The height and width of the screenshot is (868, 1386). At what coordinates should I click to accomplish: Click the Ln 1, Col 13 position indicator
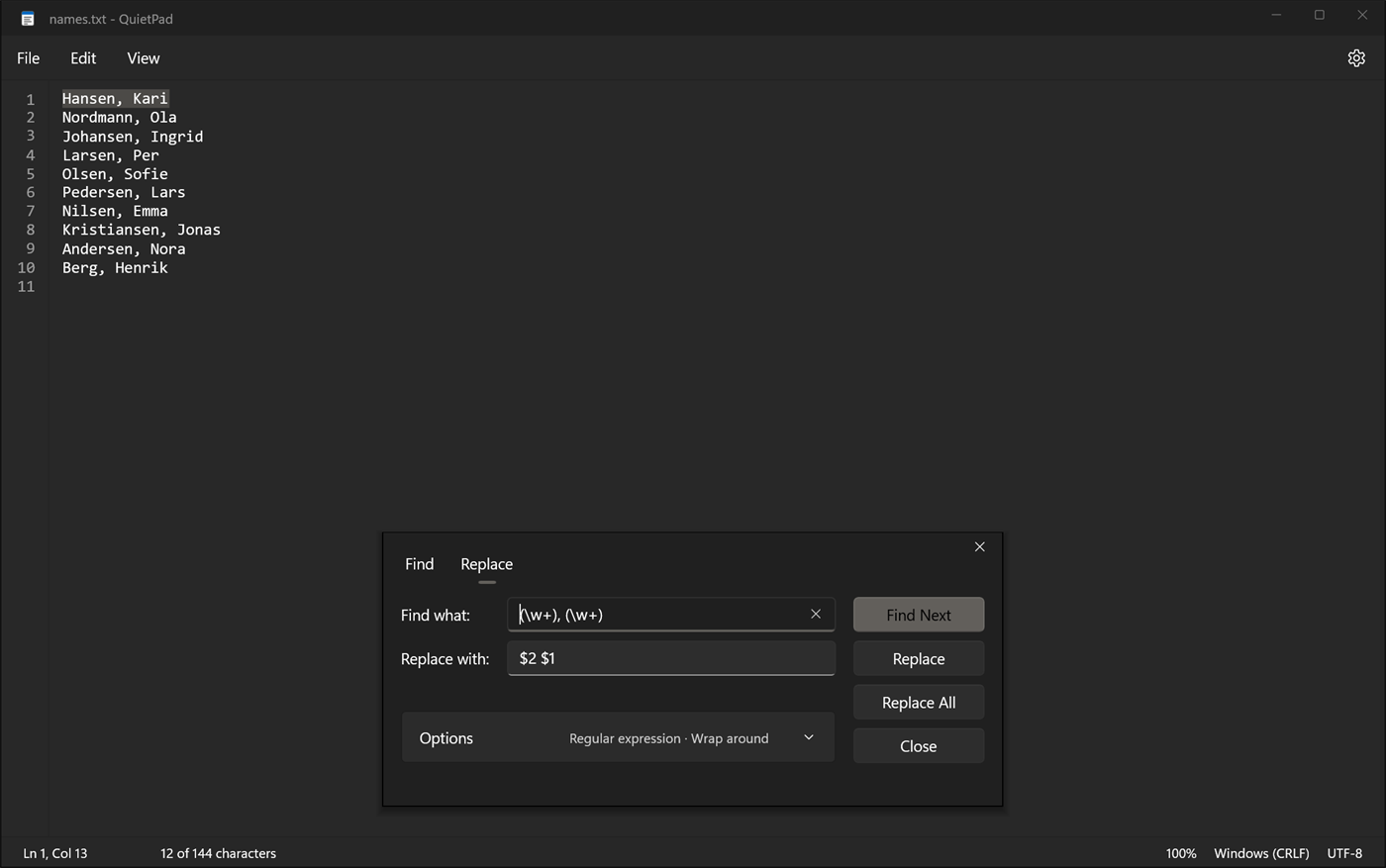point(55,853)
